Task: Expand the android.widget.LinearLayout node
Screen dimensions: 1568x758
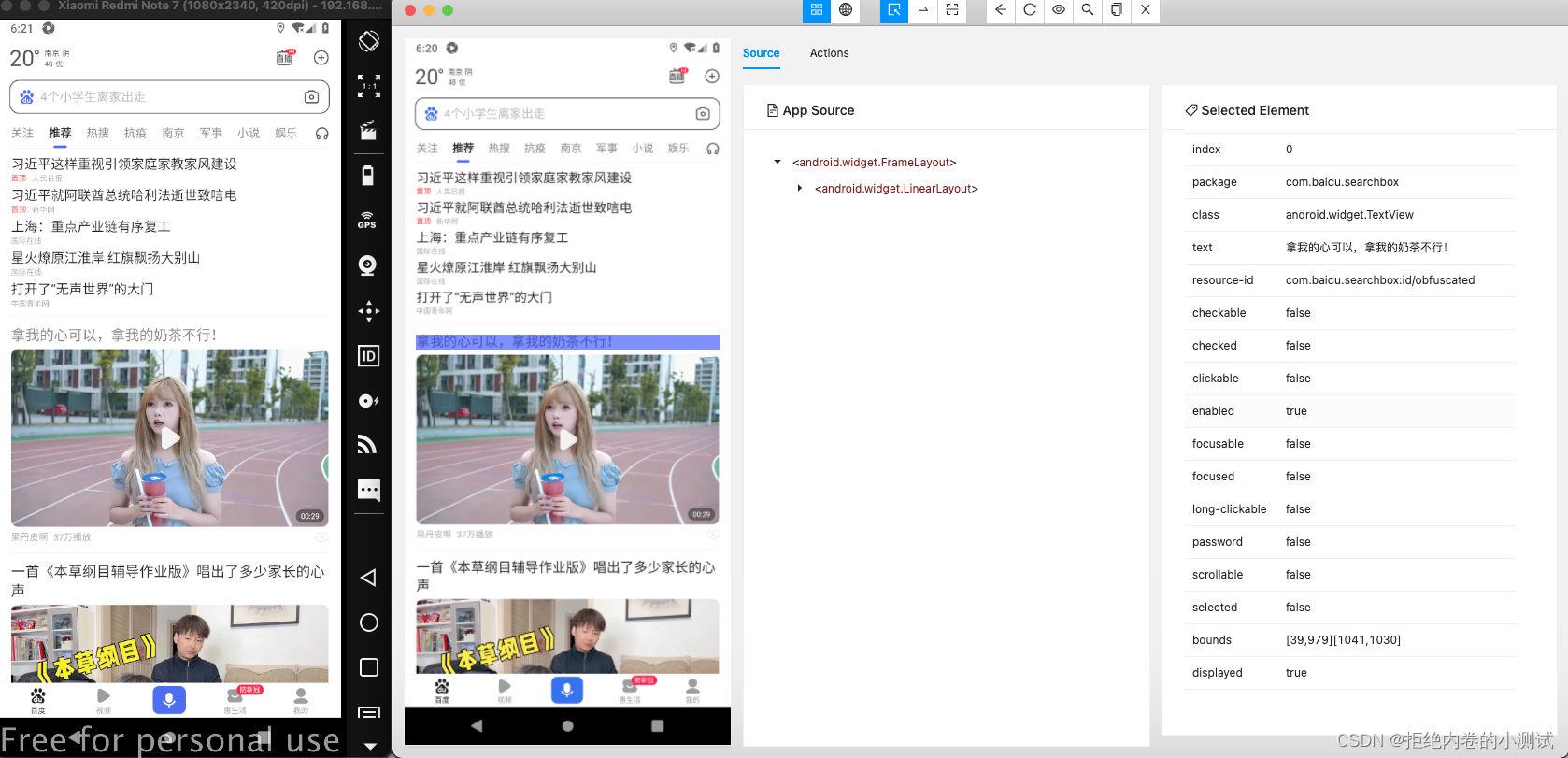Action: (800, 189)
